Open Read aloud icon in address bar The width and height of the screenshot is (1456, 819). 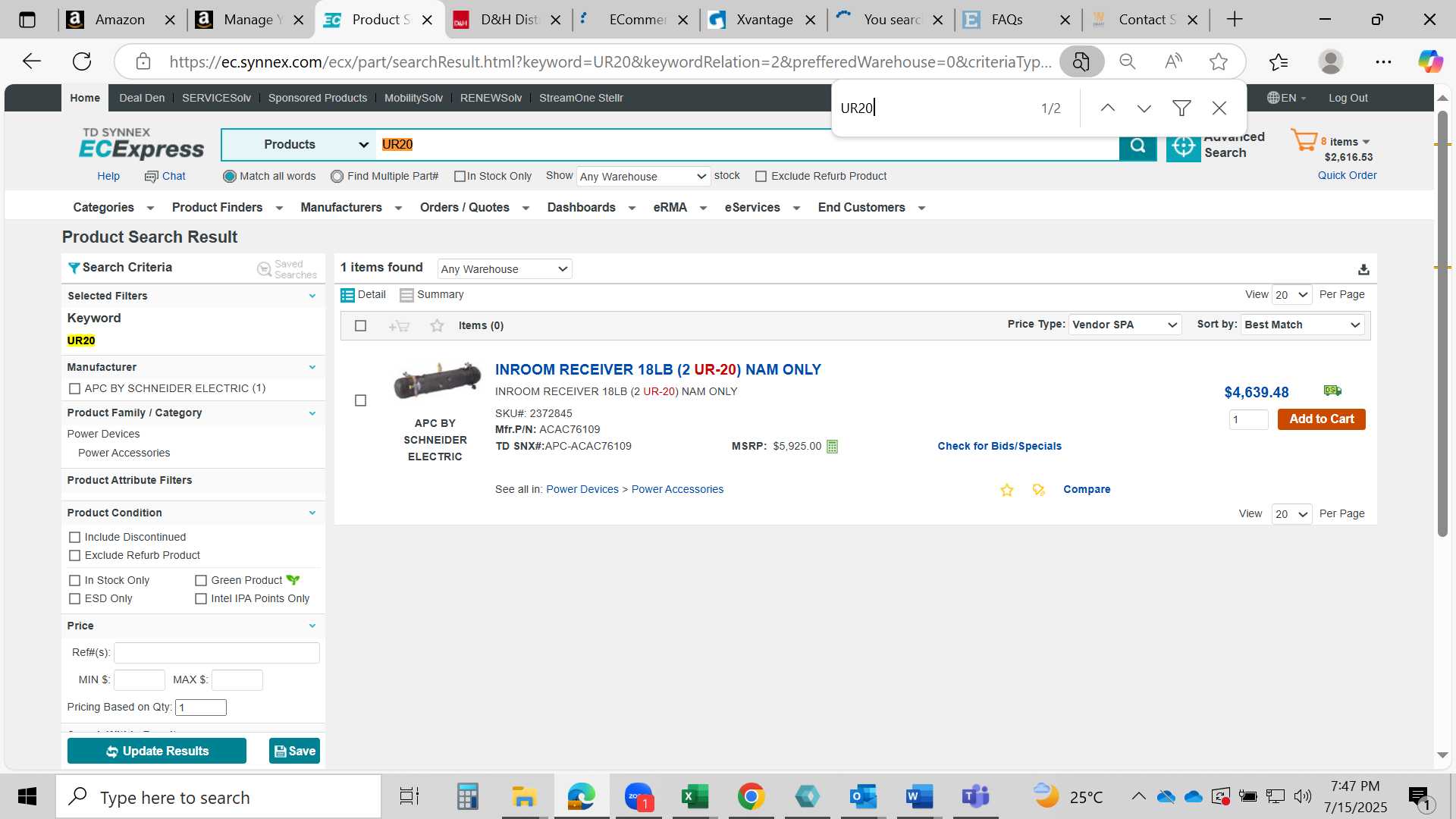(1173, 61)
